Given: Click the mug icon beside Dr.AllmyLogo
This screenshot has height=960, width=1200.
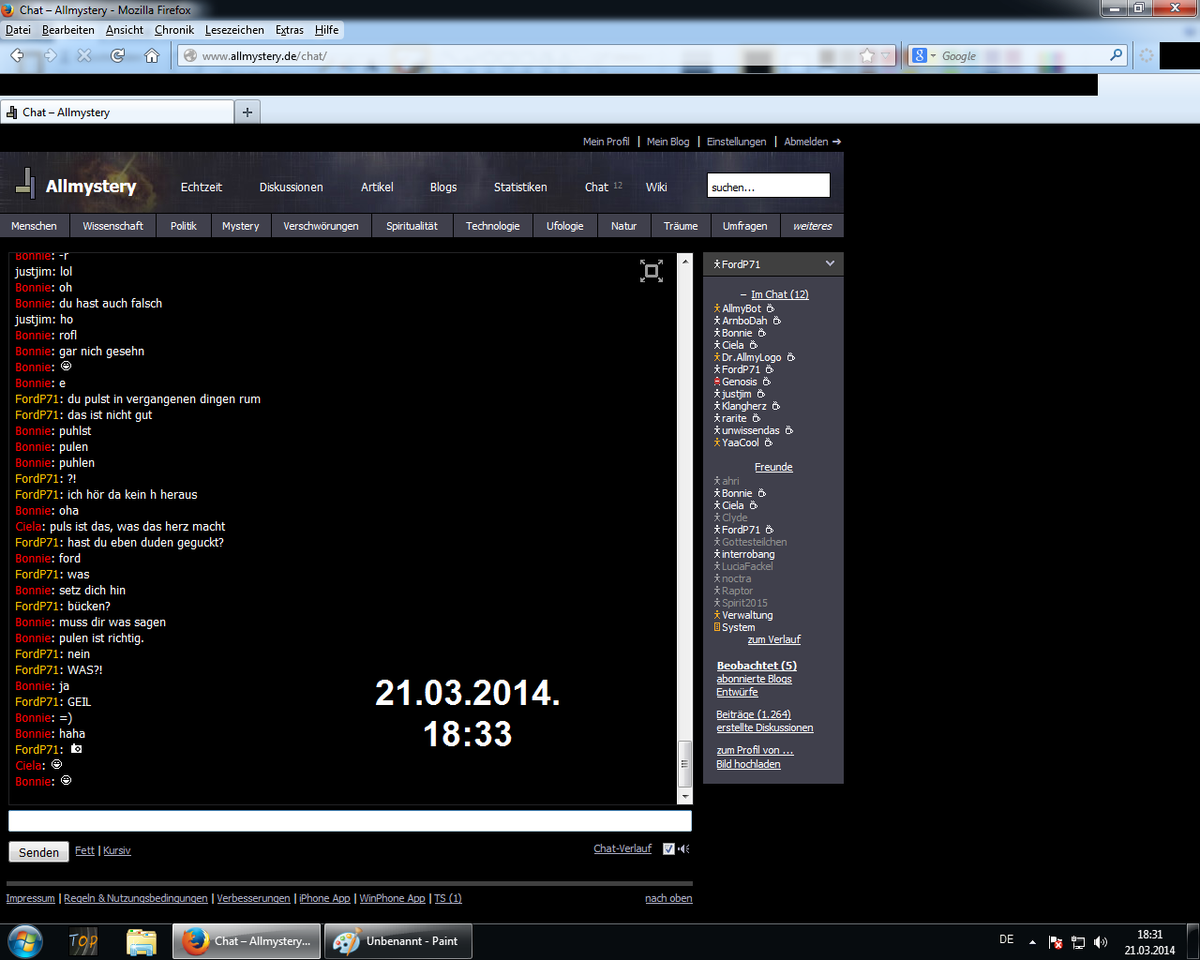Looking at the screenshot, I should click(x=791, y=357).
